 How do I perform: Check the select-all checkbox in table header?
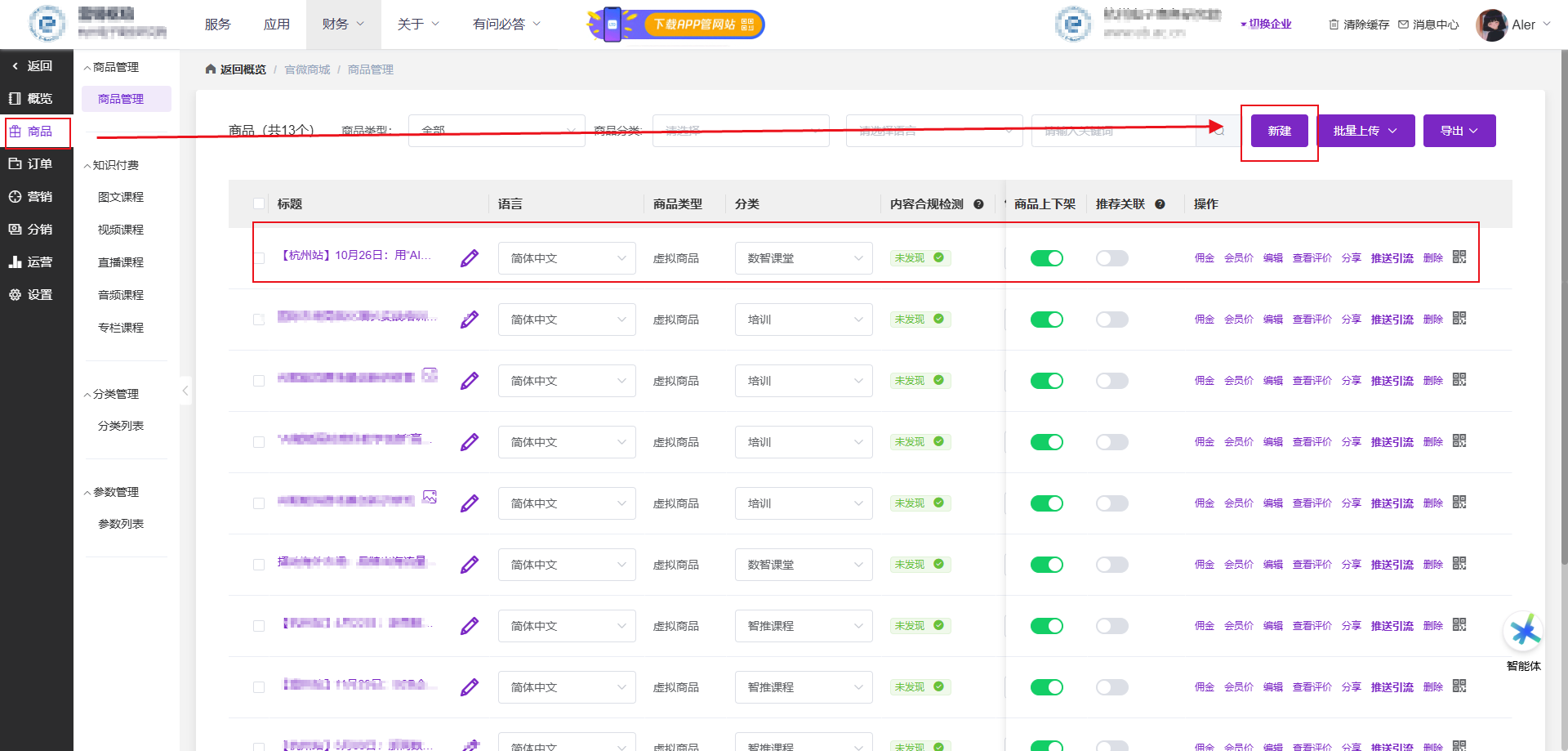tap(259, 204)
